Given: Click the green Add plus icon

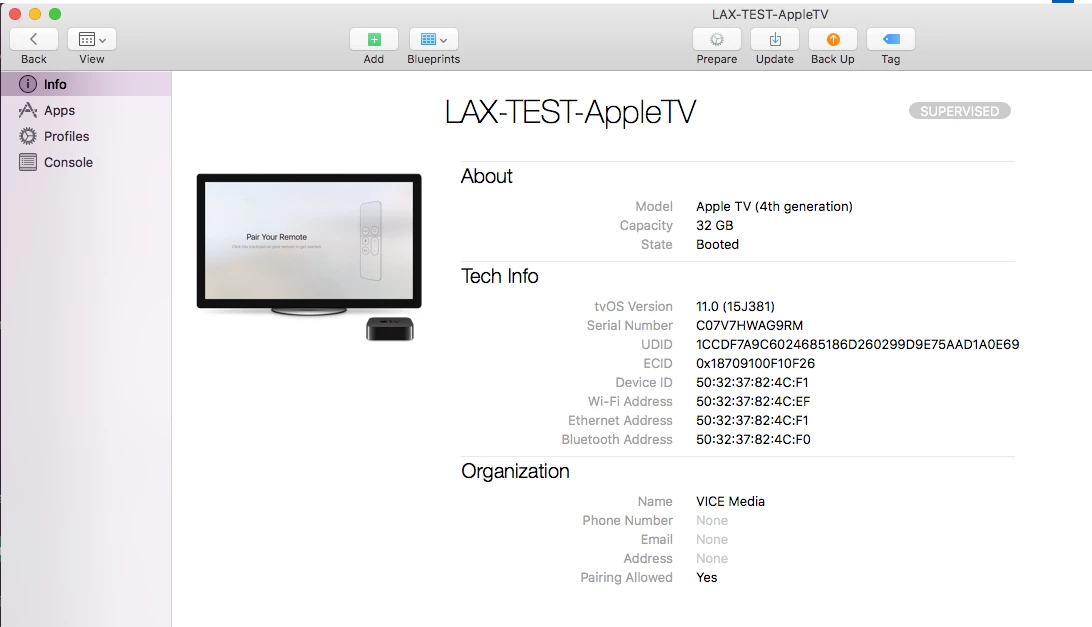Looking at the screenshot, I should click(x=374, y=39).
